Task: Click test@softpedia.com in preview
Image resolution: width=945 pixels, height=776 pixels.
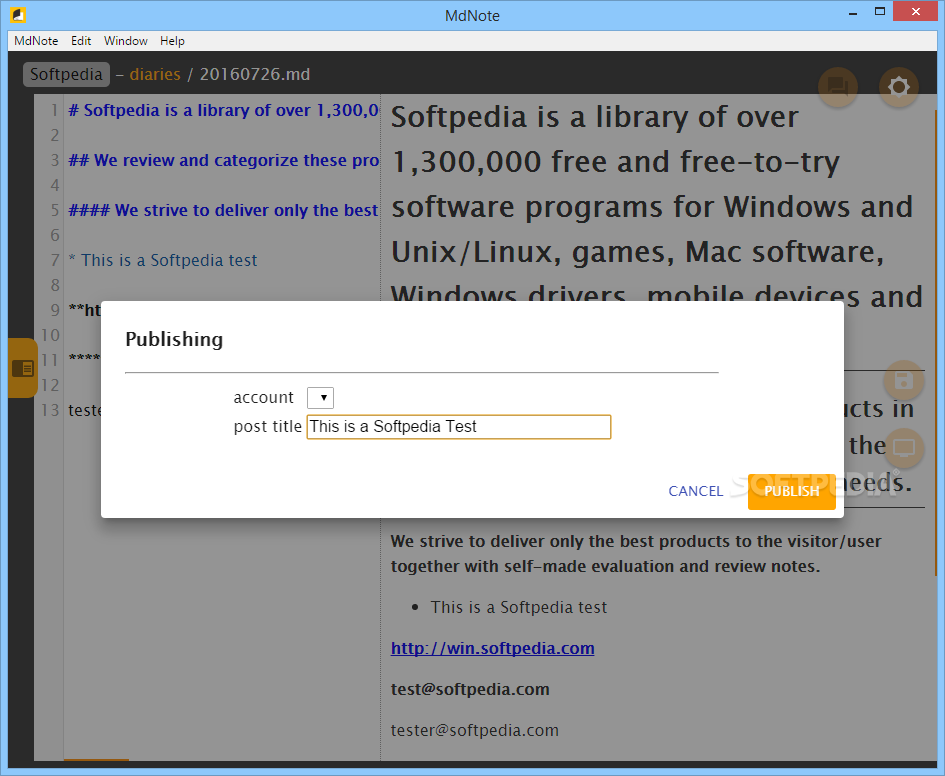Action: [470, 689]
